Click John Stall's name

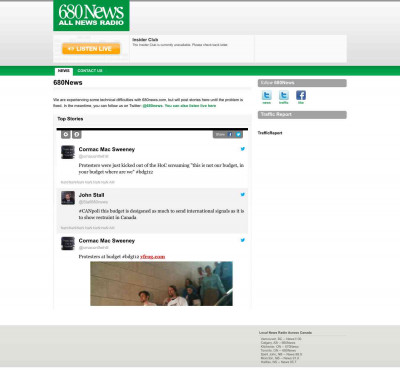(x=91, y=195)
